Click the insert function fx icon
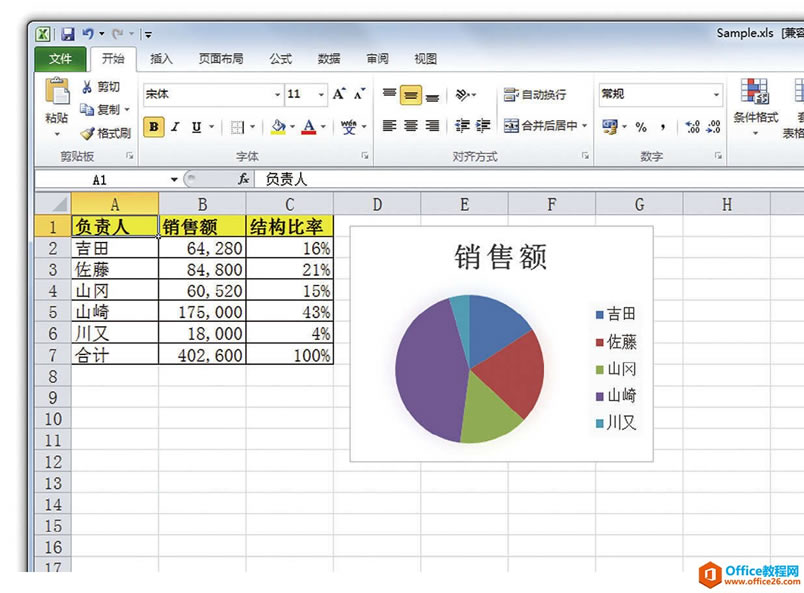804x593 pixels. click(x=244, y=179)
